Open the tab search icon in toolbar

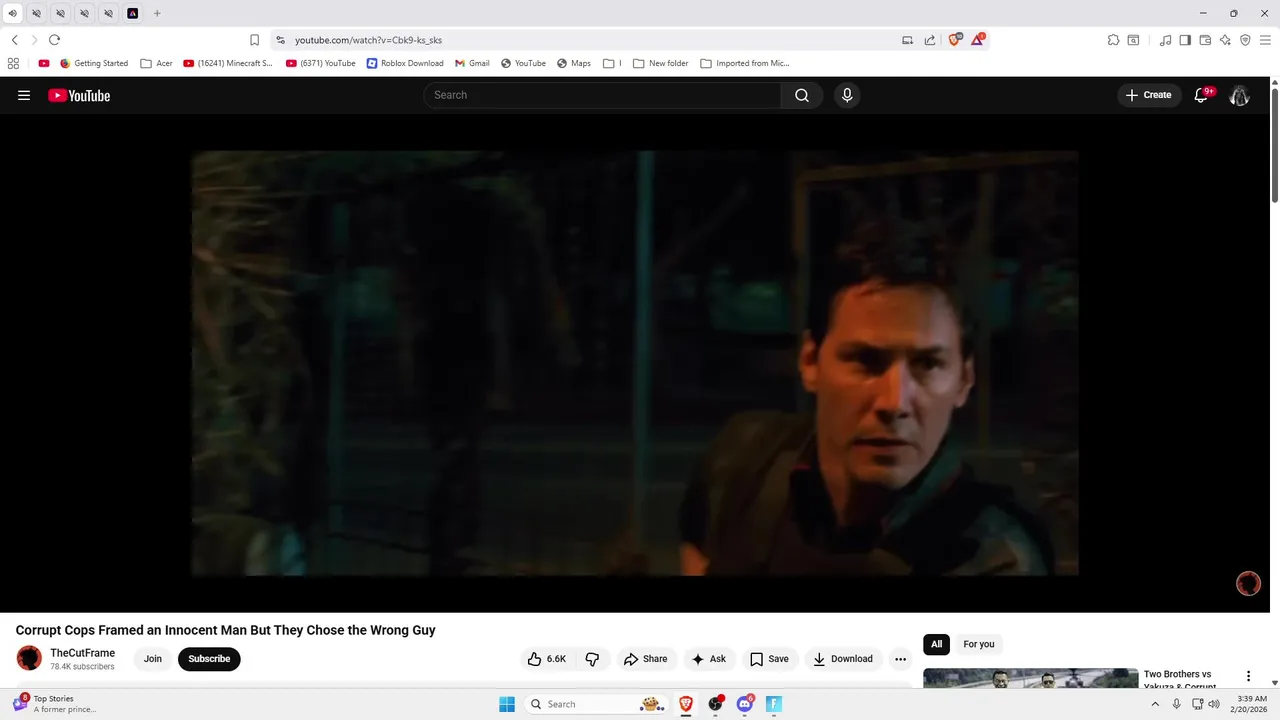[1133, 40]
